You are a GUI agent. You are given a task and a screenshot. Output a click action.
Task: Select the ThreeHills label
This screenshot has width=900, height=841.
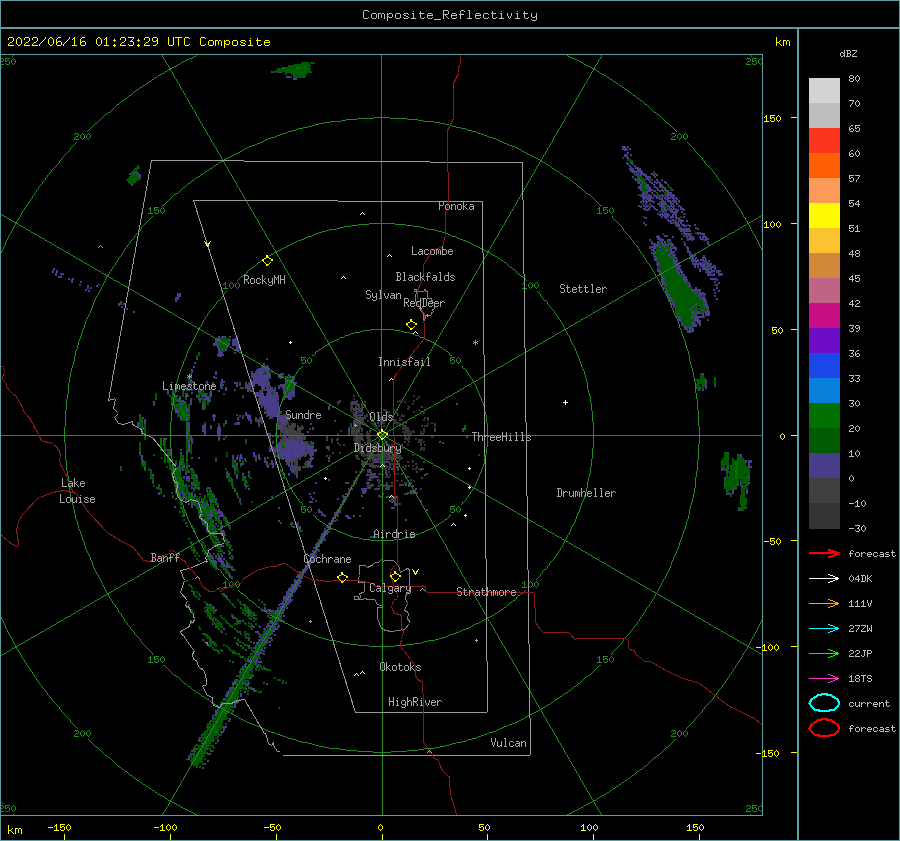point(501,437)
